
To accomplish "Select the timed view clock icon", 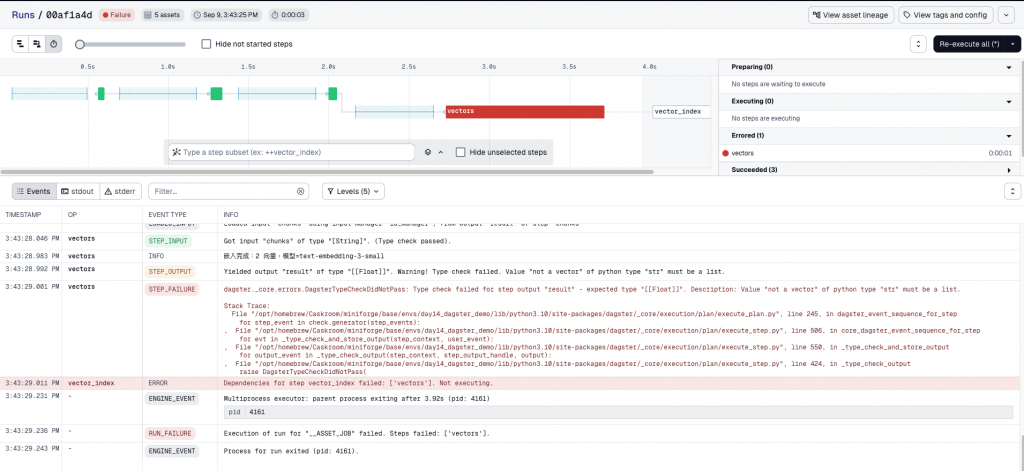I will coord(54,44).
